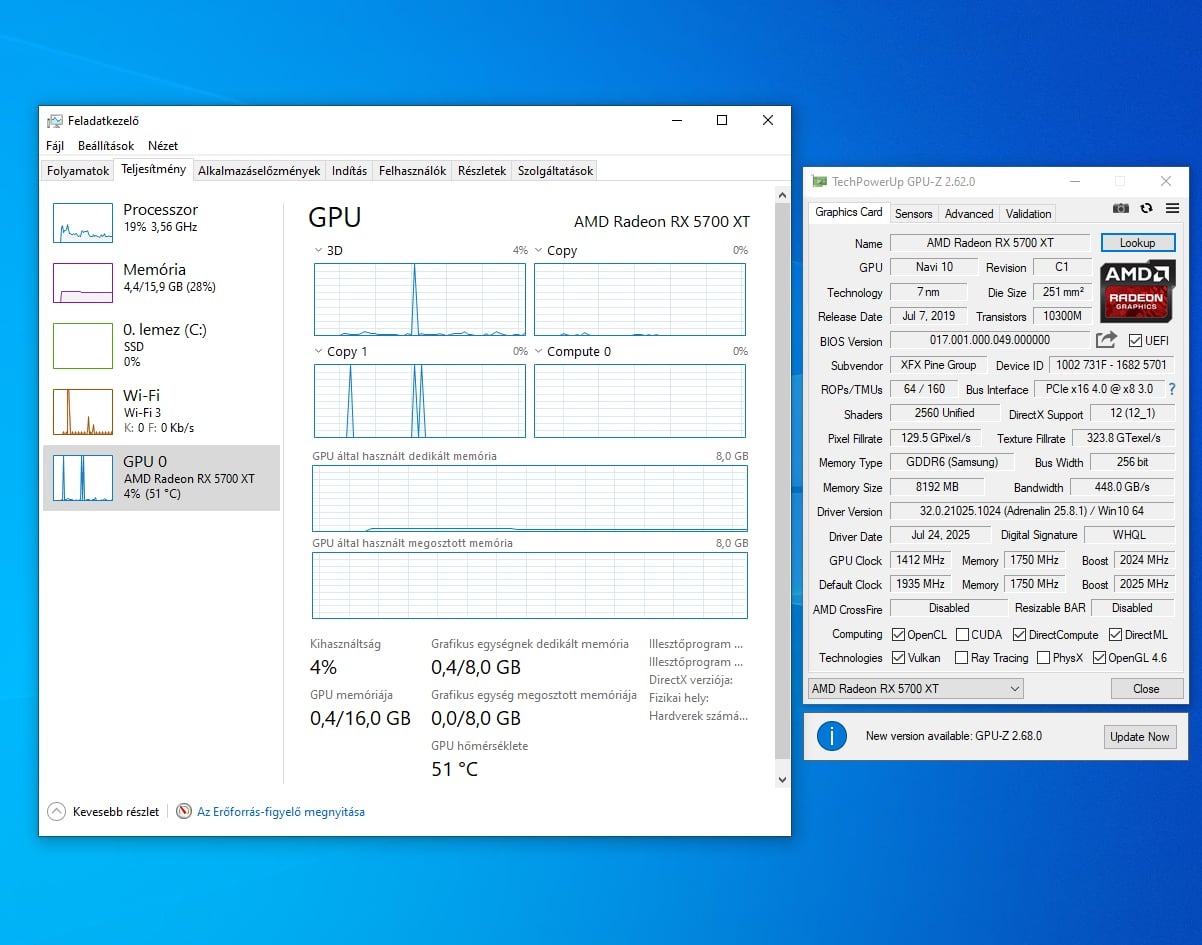Click Memory Type GDDR6 (Samsung) field
The width and height of the screenshot is (1202, 945).
pyautogui.click(x=951, y=462)
